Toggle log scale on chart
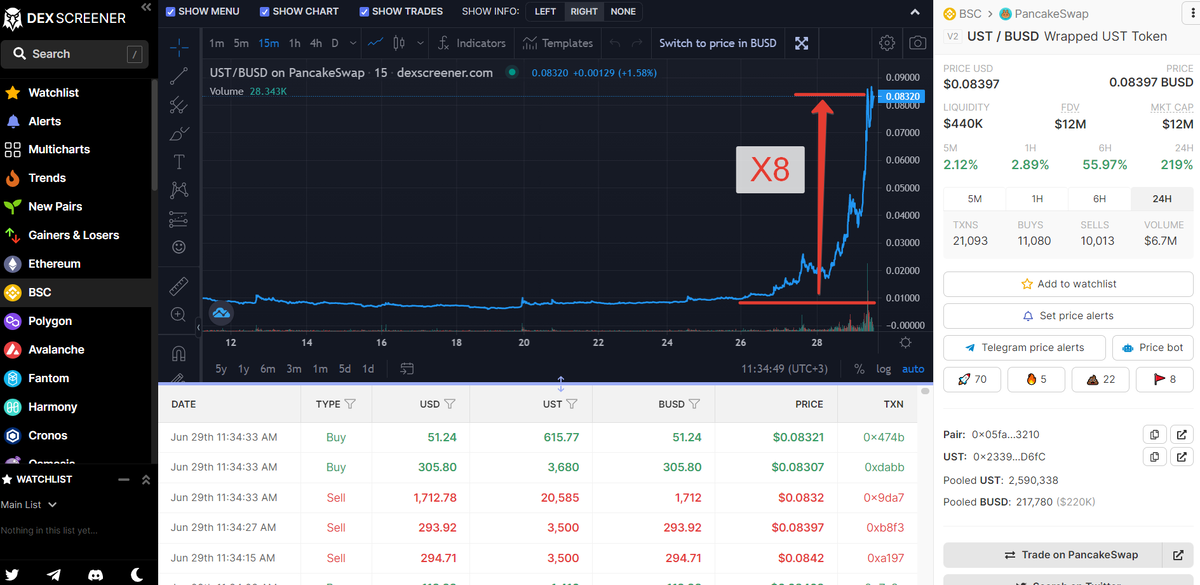 pos(884,369)
